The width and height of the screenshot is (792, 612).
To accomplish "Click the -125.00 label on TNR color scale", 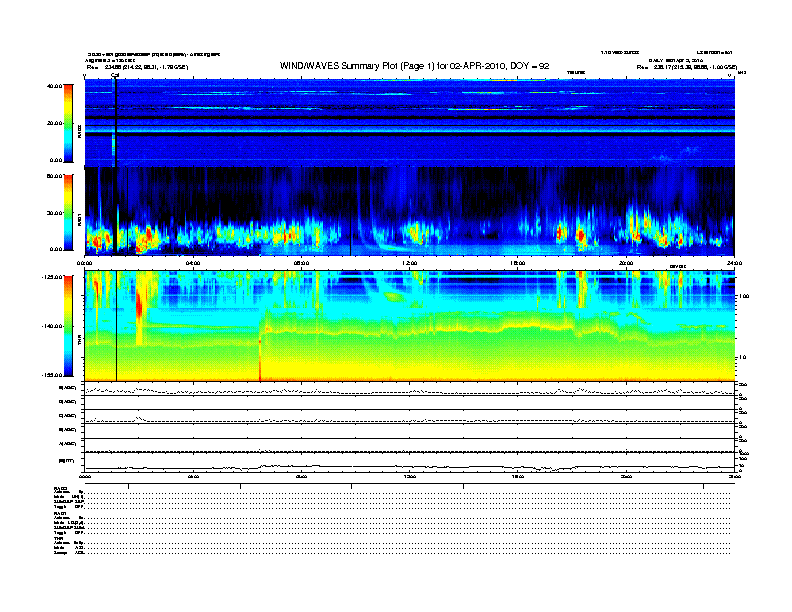I will click(52, 277).
